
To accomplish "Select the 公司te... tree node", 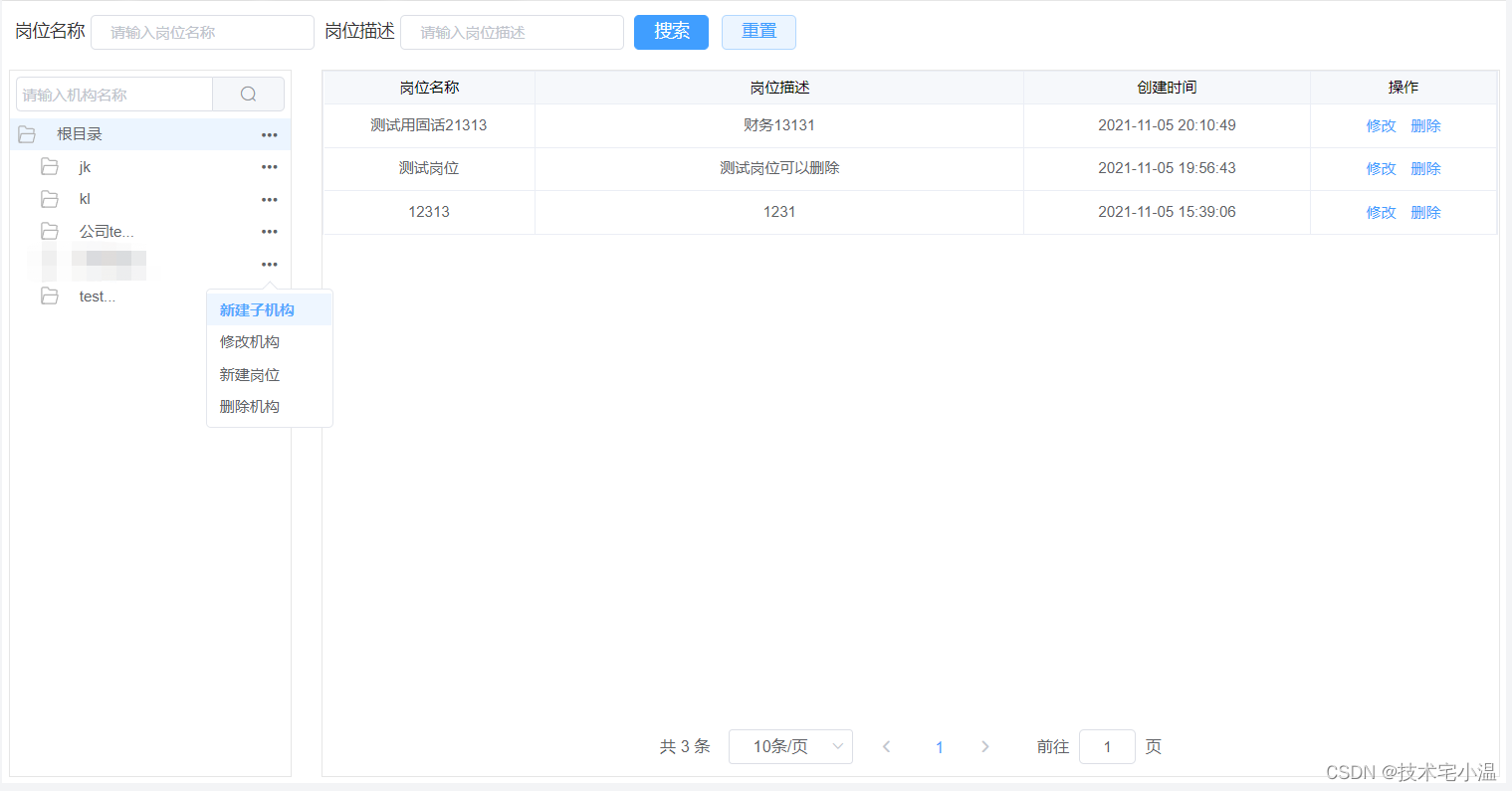I will pyautogui.click(x=150, y=232).
